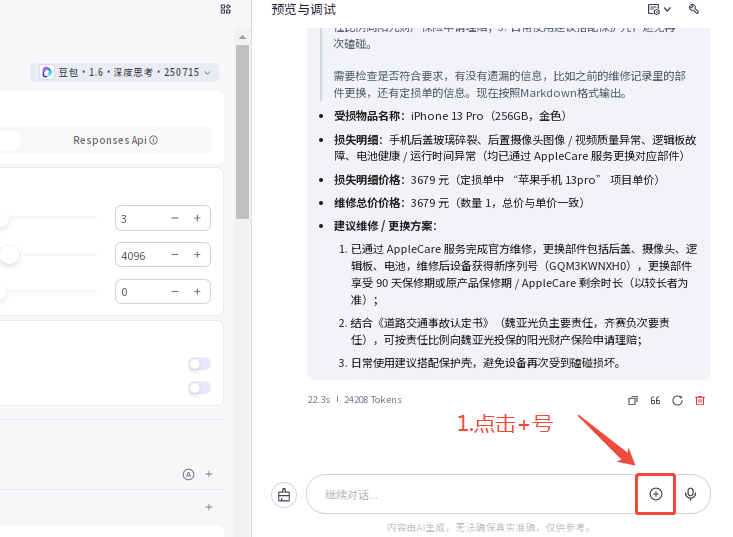This screenshot has width=733, height=537.
Task: Click the 维修总价价格 bullet line
Action: click(460, 203)
